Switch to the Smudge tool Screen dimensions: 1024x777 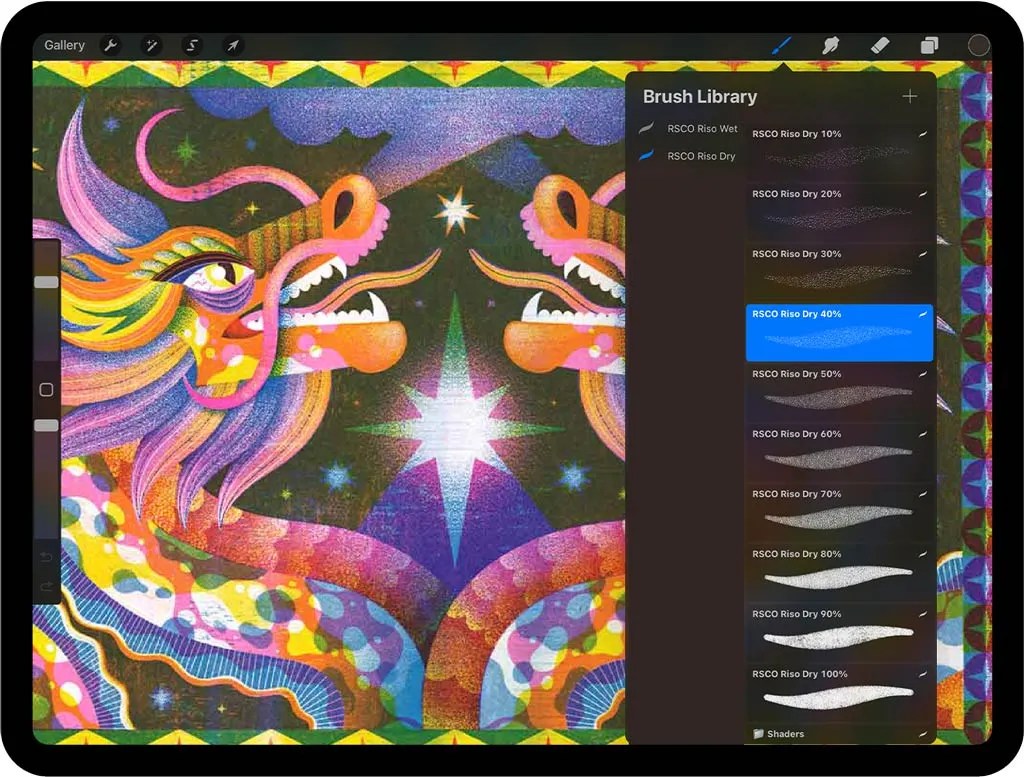pos(831,45)
